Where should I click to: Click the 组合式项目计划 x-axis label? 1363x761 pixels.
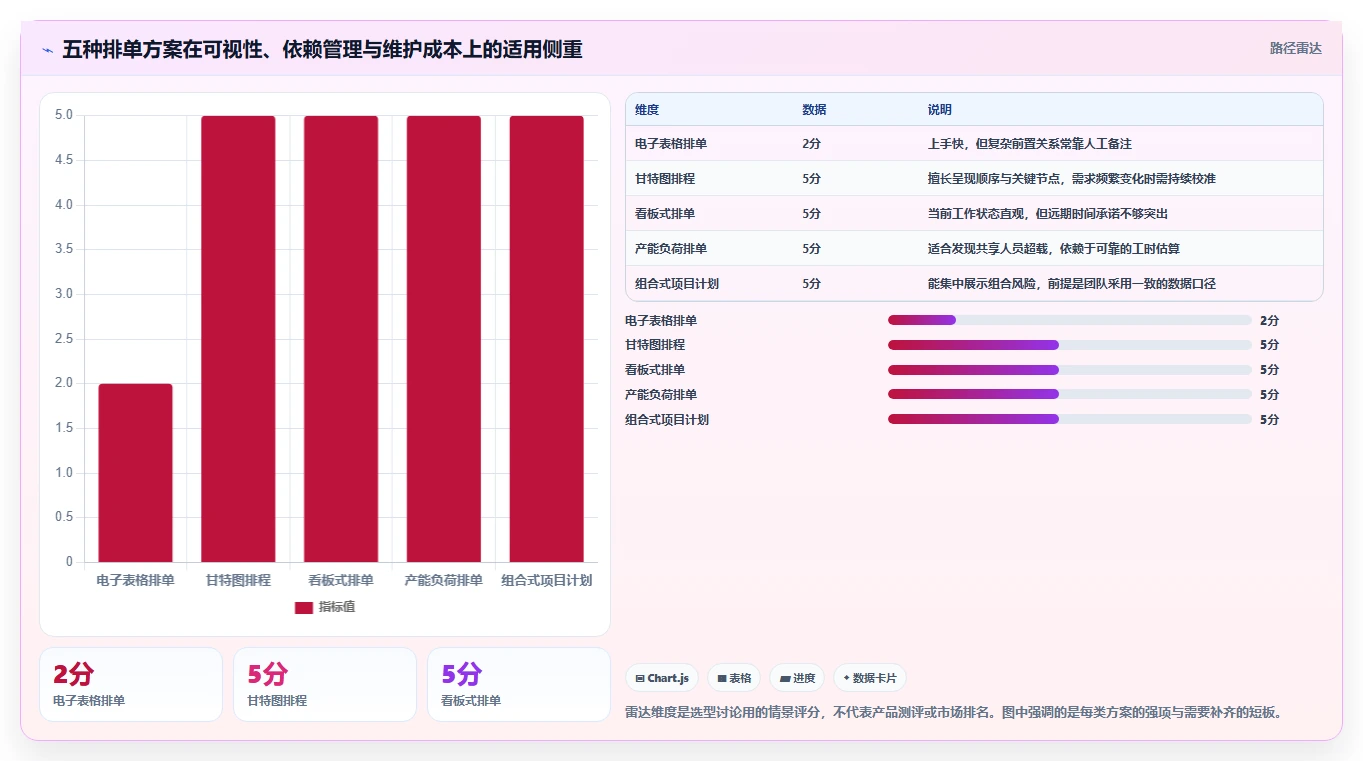(x=547, y=580)
